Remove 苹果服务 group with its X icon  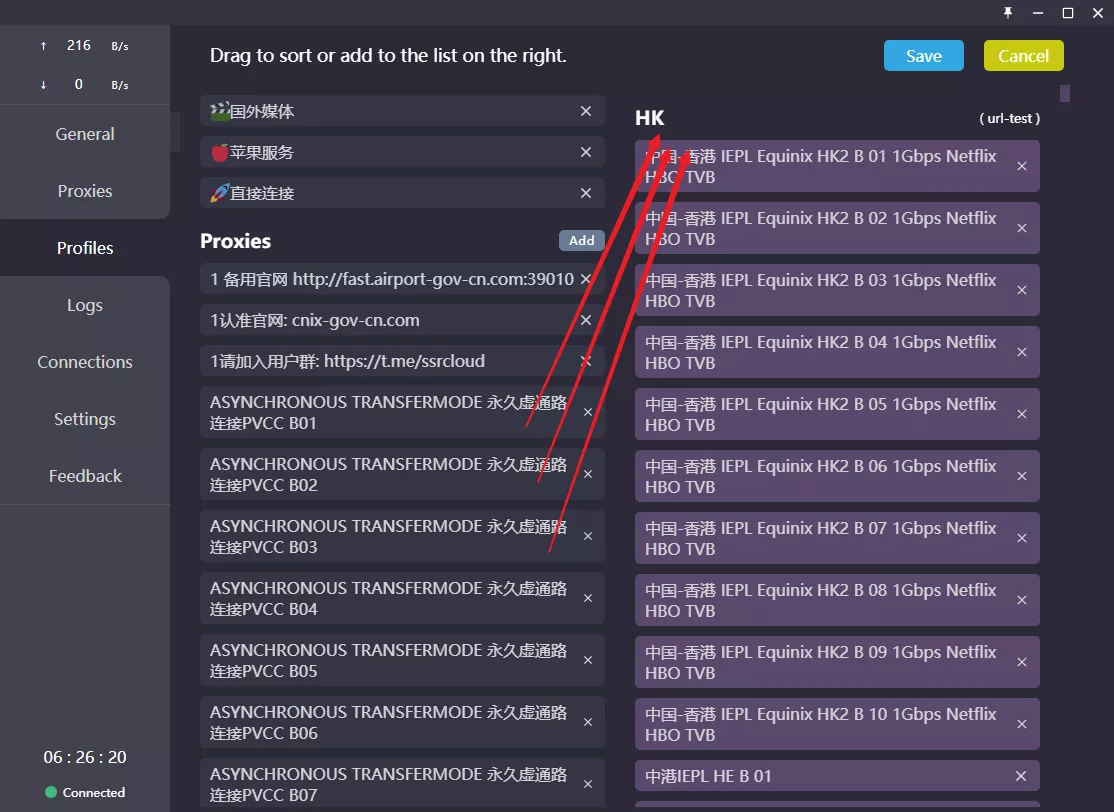(586, 152)
